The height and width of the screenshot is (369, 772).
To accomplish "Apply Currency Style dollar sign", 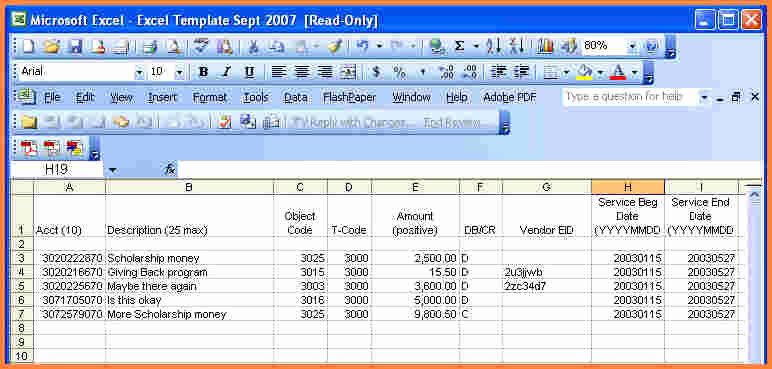I will point(377,72).
